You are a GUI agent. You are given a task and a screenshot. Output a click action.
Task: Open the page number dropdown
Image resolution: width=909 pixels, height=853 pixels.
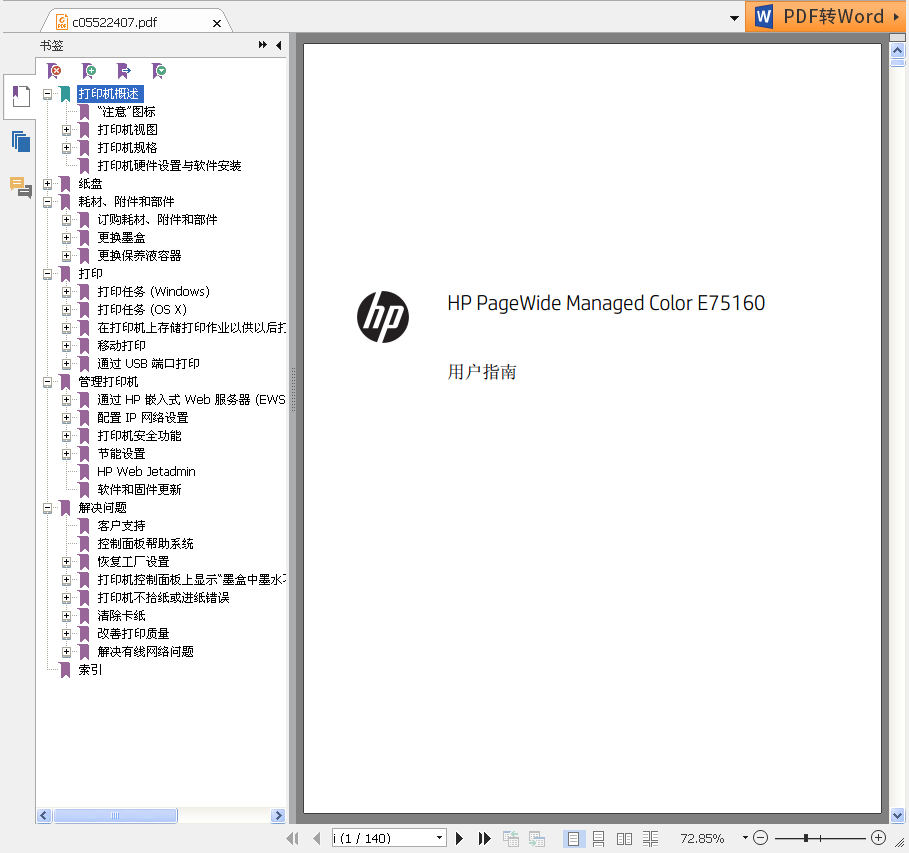click(x=439, y=837)
